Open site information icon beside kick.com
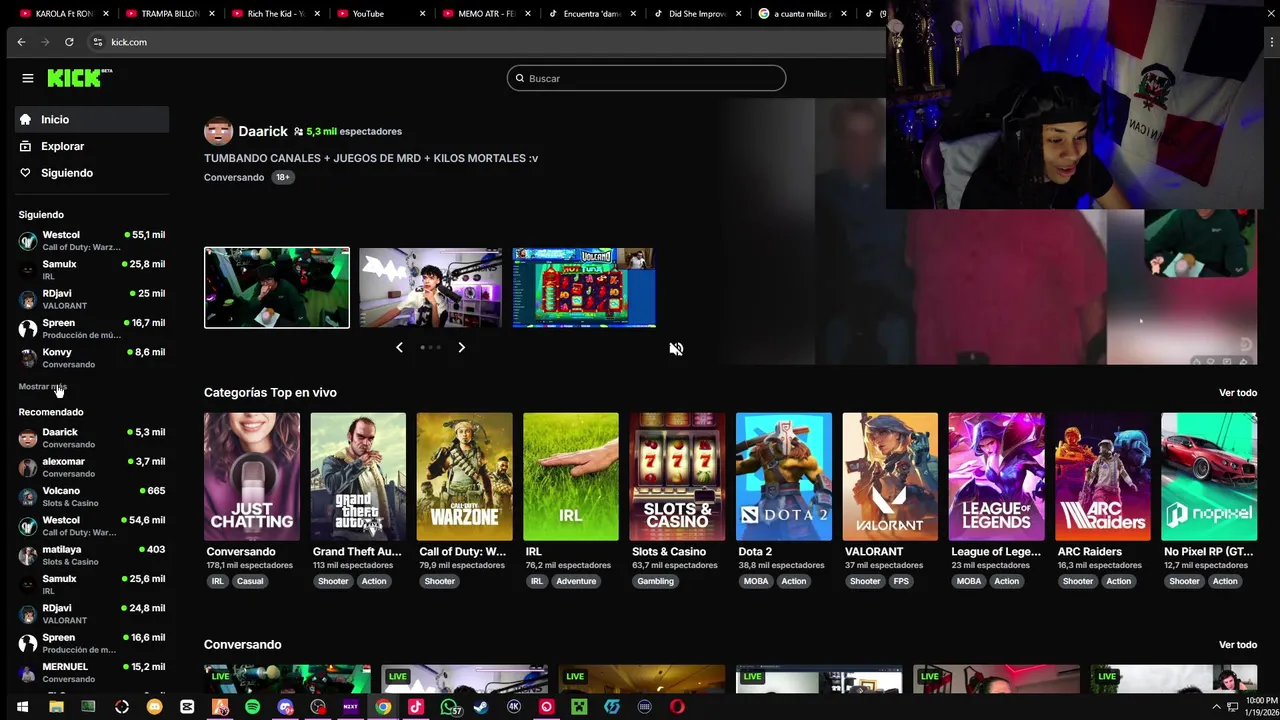This screenshot has width=1280, height=720. [97, 42]
